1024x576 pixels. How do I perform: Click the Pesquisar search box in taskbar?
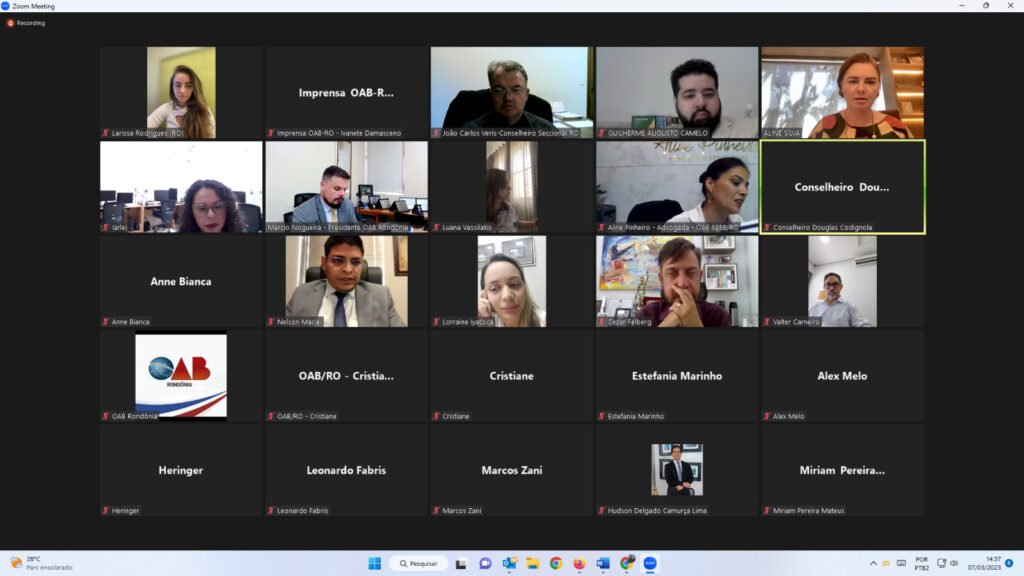(x=418, y=563)
